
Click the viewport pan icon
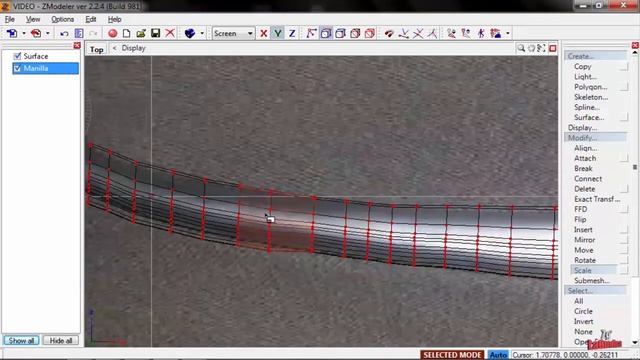point(531,48)
